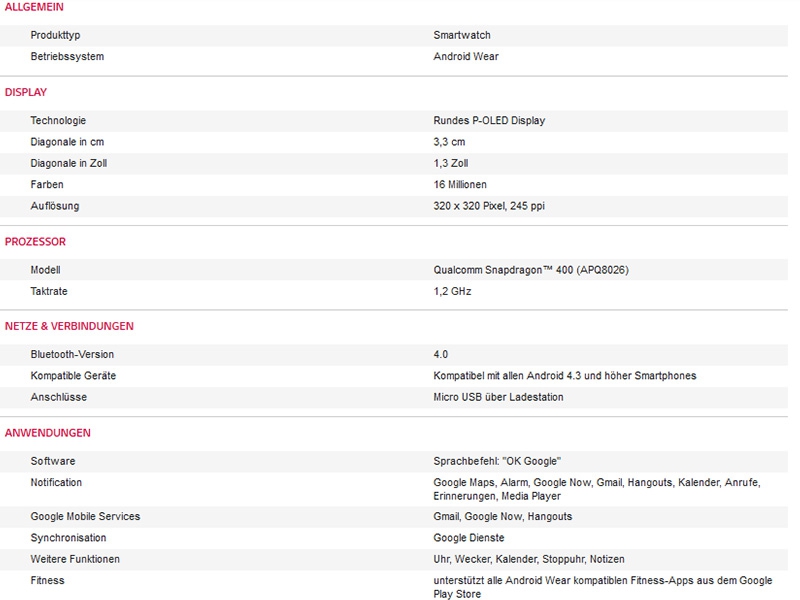Select the Bluetooth-Version label
Viewport: 800px width, 600px height.
pyautogui.click(x=72, y=355)
